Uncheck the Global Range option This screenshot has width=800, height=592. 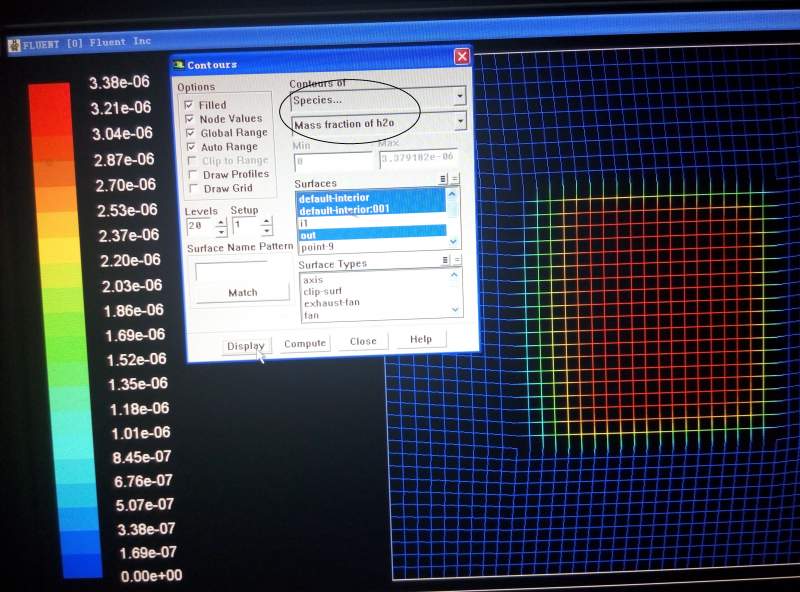tap(190, 133)
